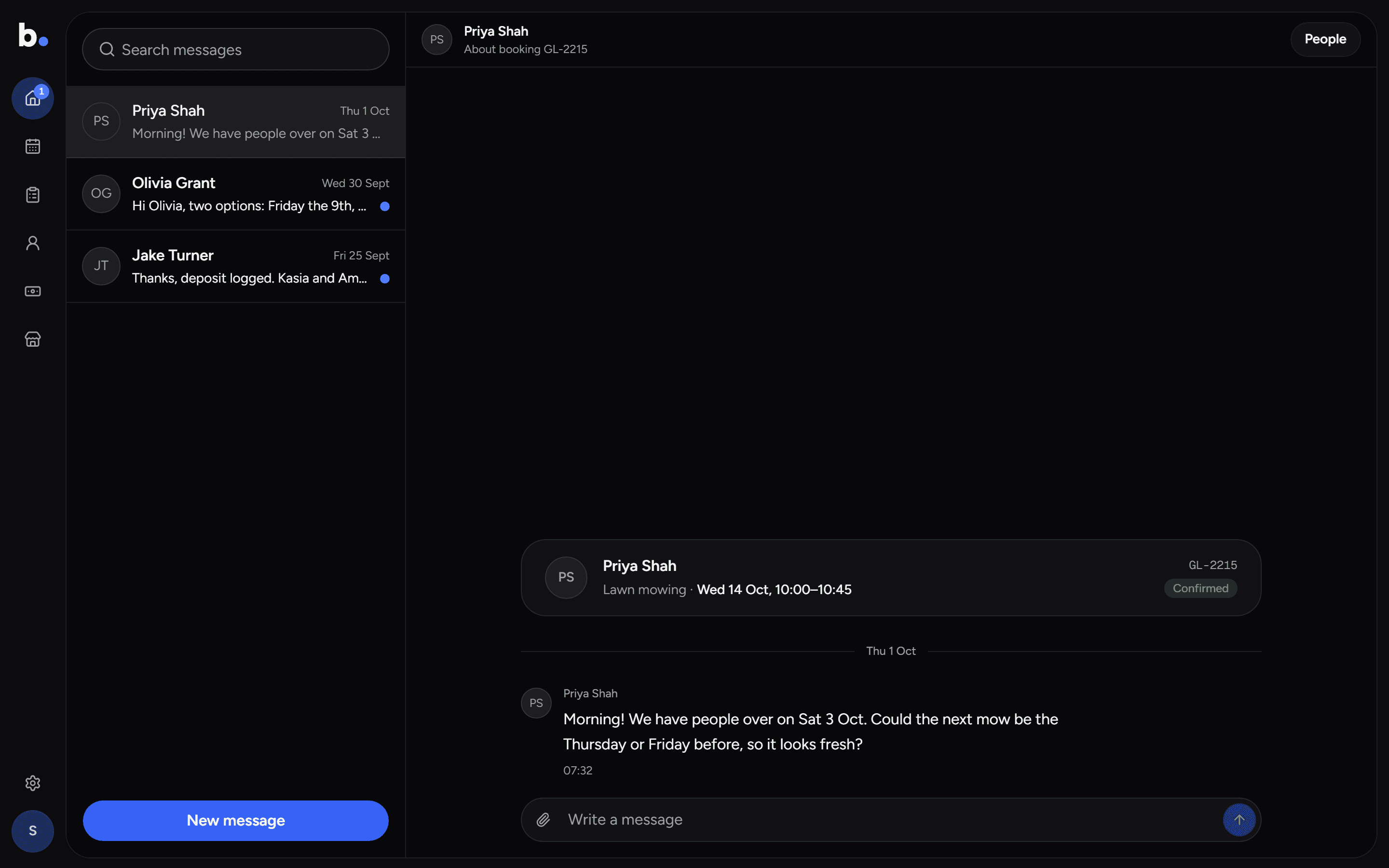
Task: Click the JT avatar for Jake Turner
Action: click(101, 266)
